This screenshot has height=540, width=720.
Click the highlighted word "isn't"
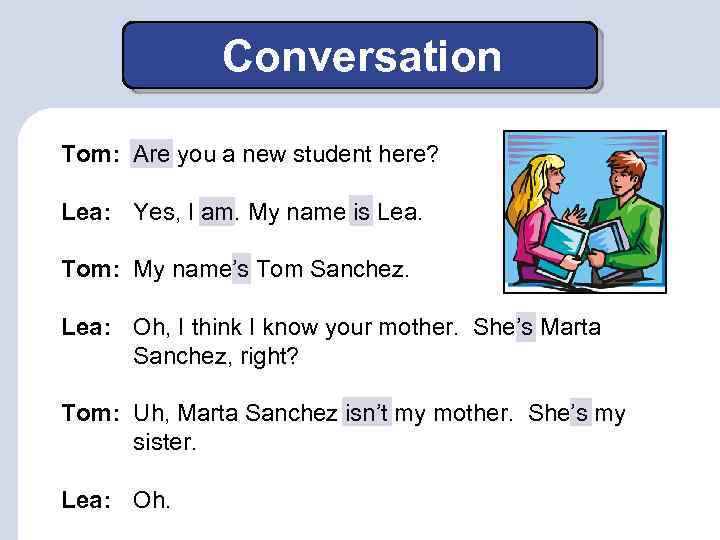[367, 414]
